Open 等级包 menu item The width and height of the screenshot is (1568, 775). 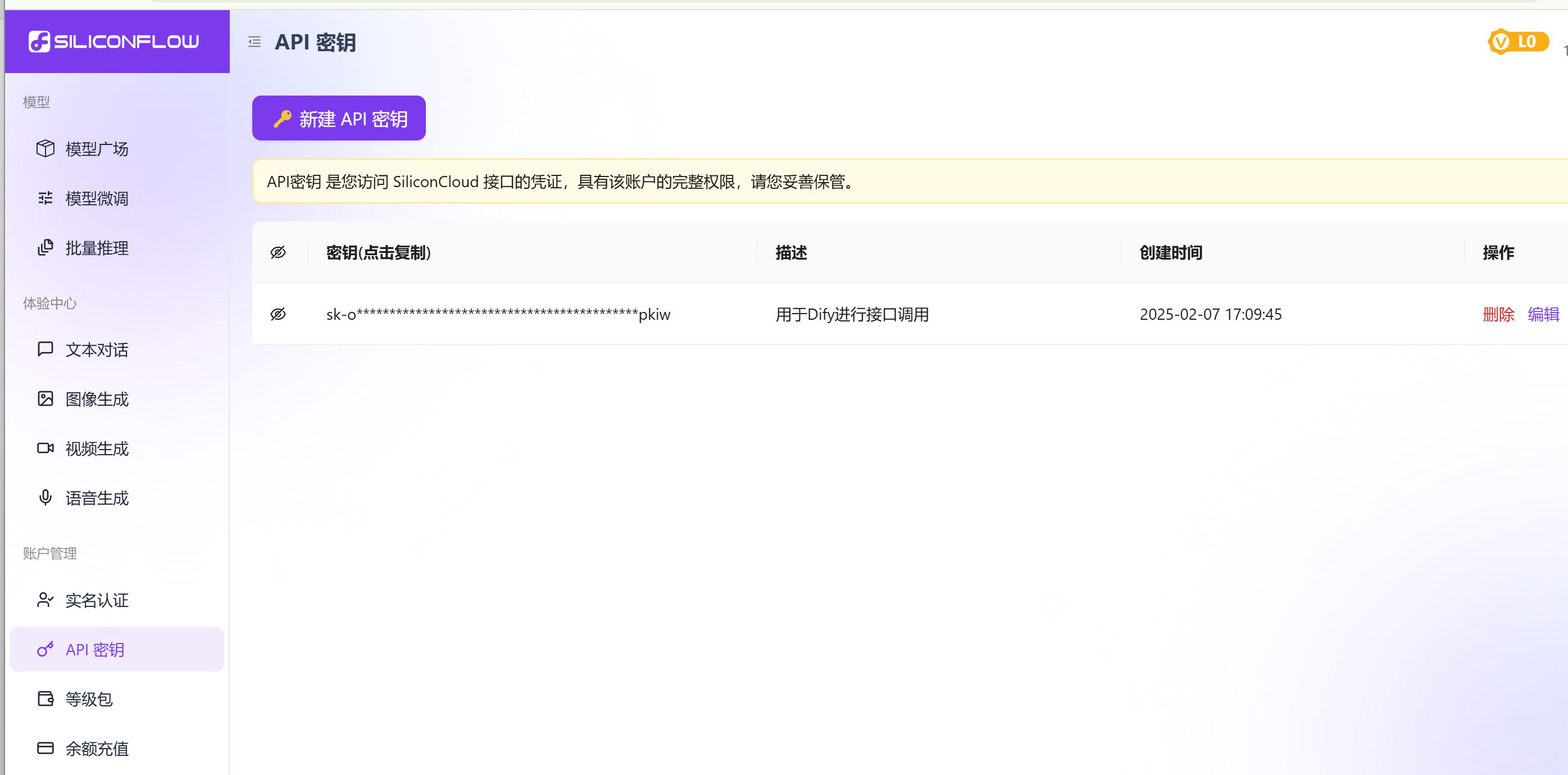tap(89, 699)
